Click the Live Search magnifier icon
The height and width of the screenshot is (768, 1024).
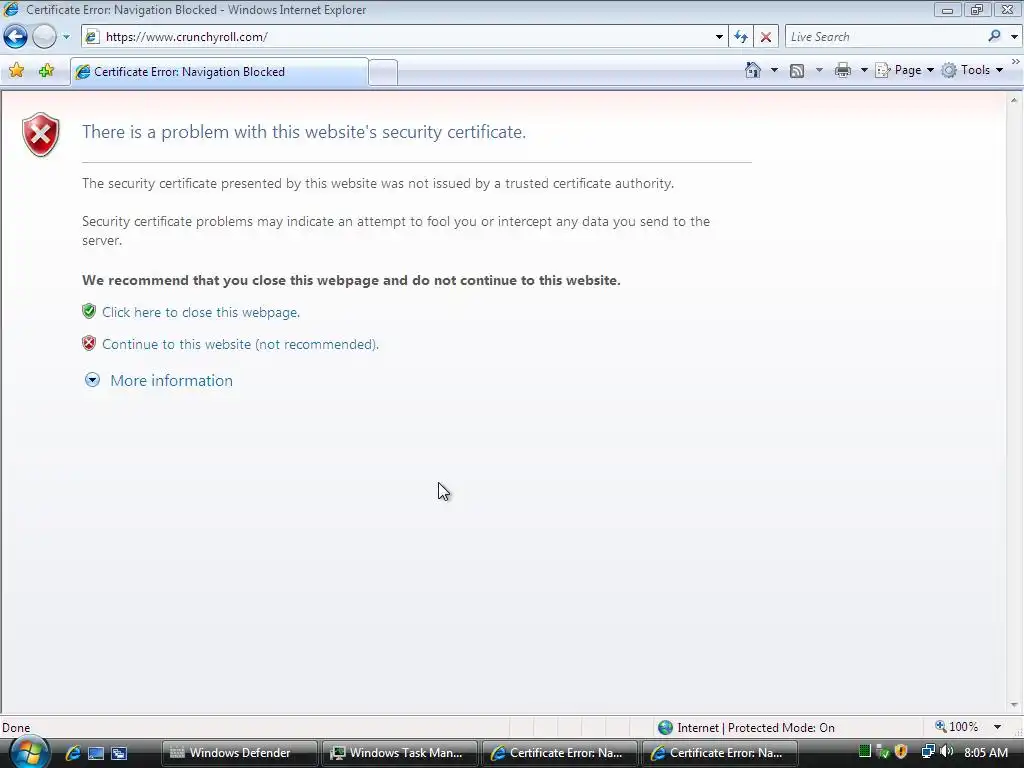coord(995,36)
